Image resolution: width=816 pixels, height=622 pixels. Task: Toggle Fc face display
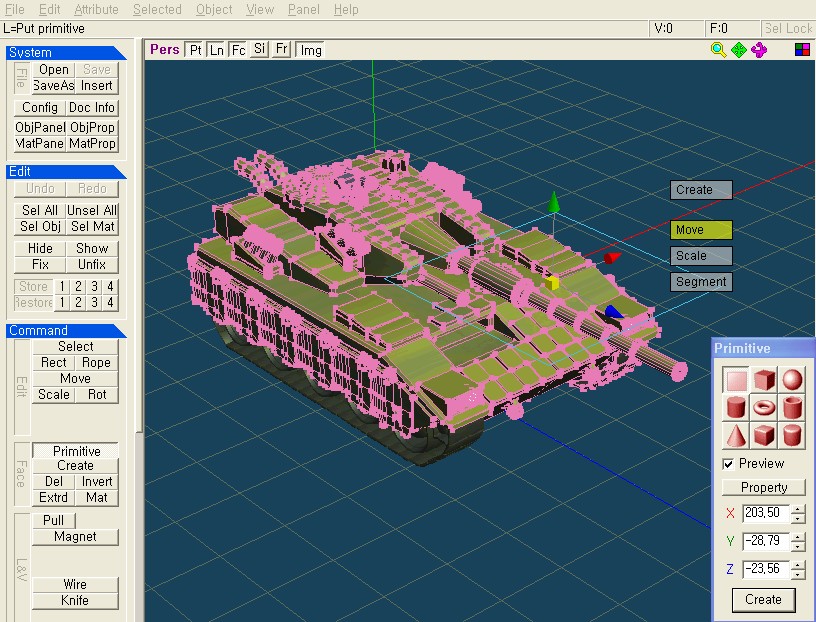coord(238,50)
